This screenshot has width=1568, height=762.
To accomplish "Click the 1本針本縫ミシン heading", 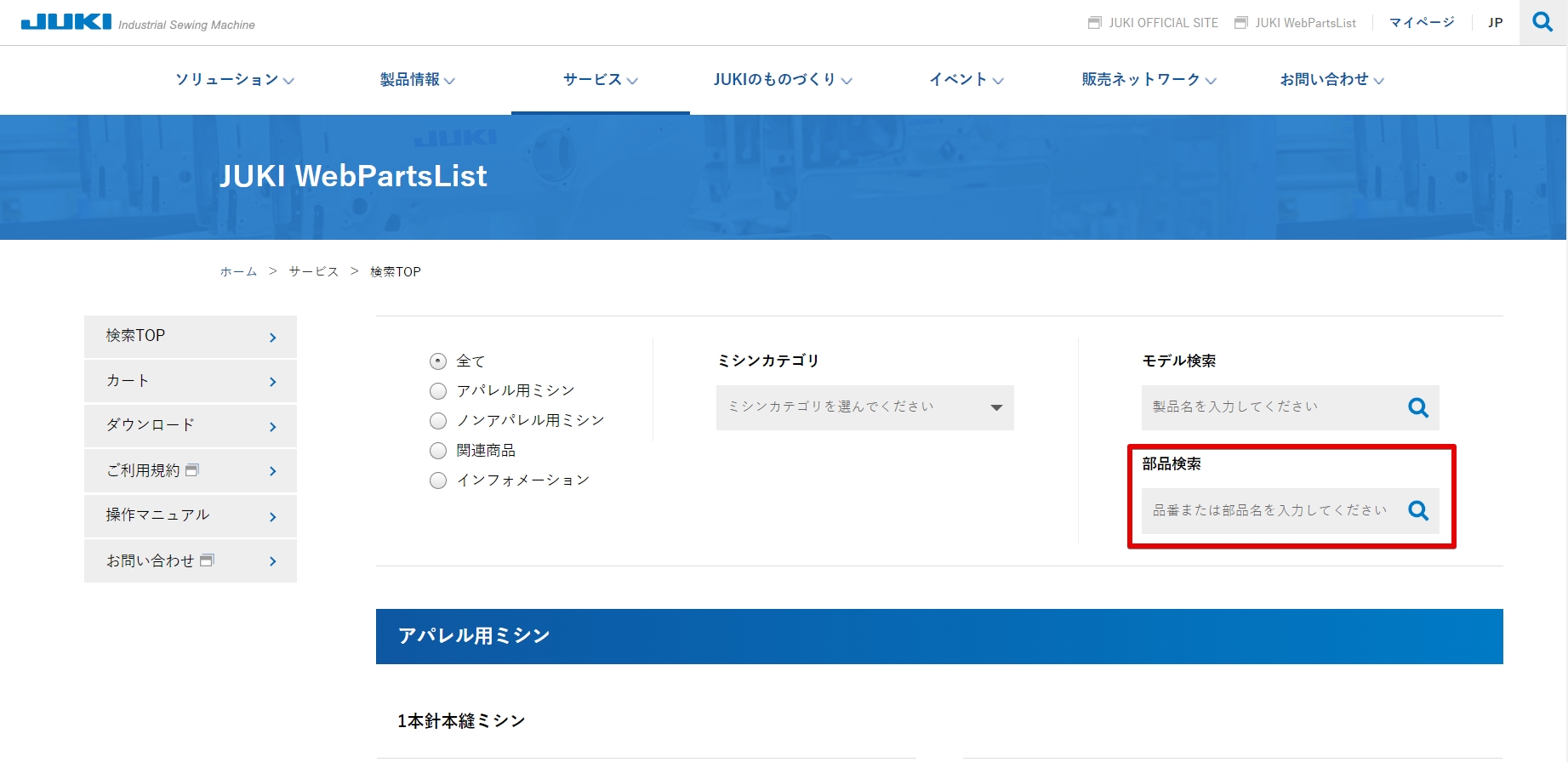I will 461,721.
